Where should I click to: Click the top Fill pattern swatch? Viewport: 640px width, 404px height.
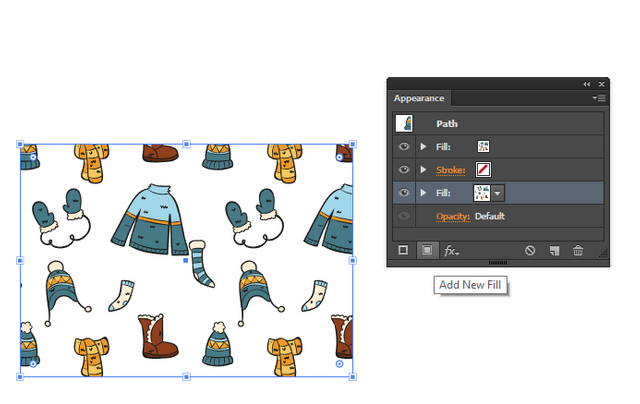click(483, 147)
